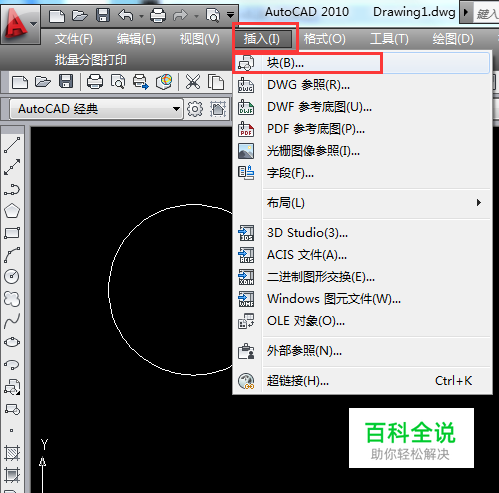The width and height of the screenshot is (499, 493).
Task: Select the Point tool
Action: 11,431
